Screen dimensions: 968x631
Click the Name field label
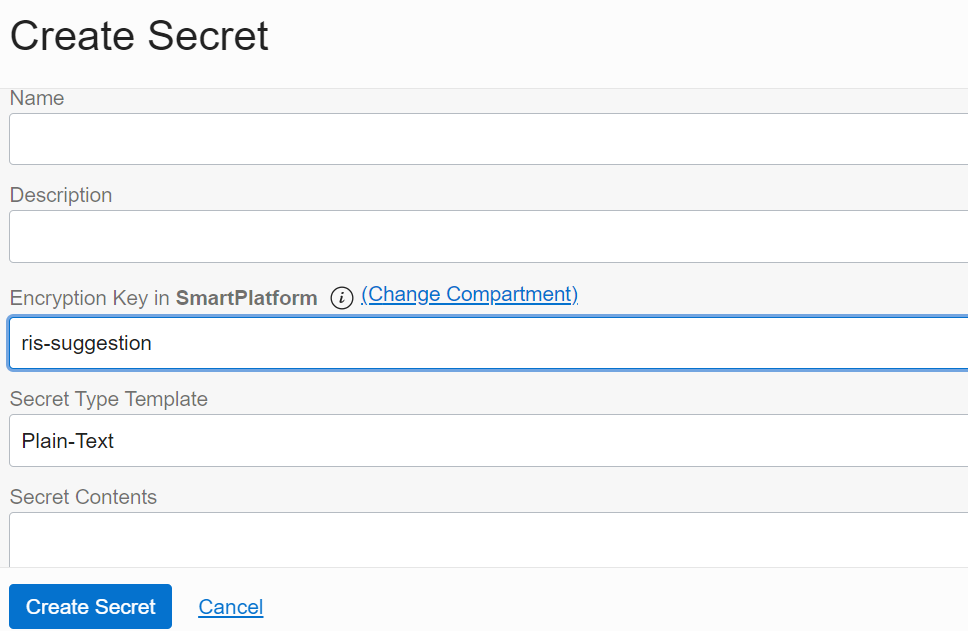point(36,98)
